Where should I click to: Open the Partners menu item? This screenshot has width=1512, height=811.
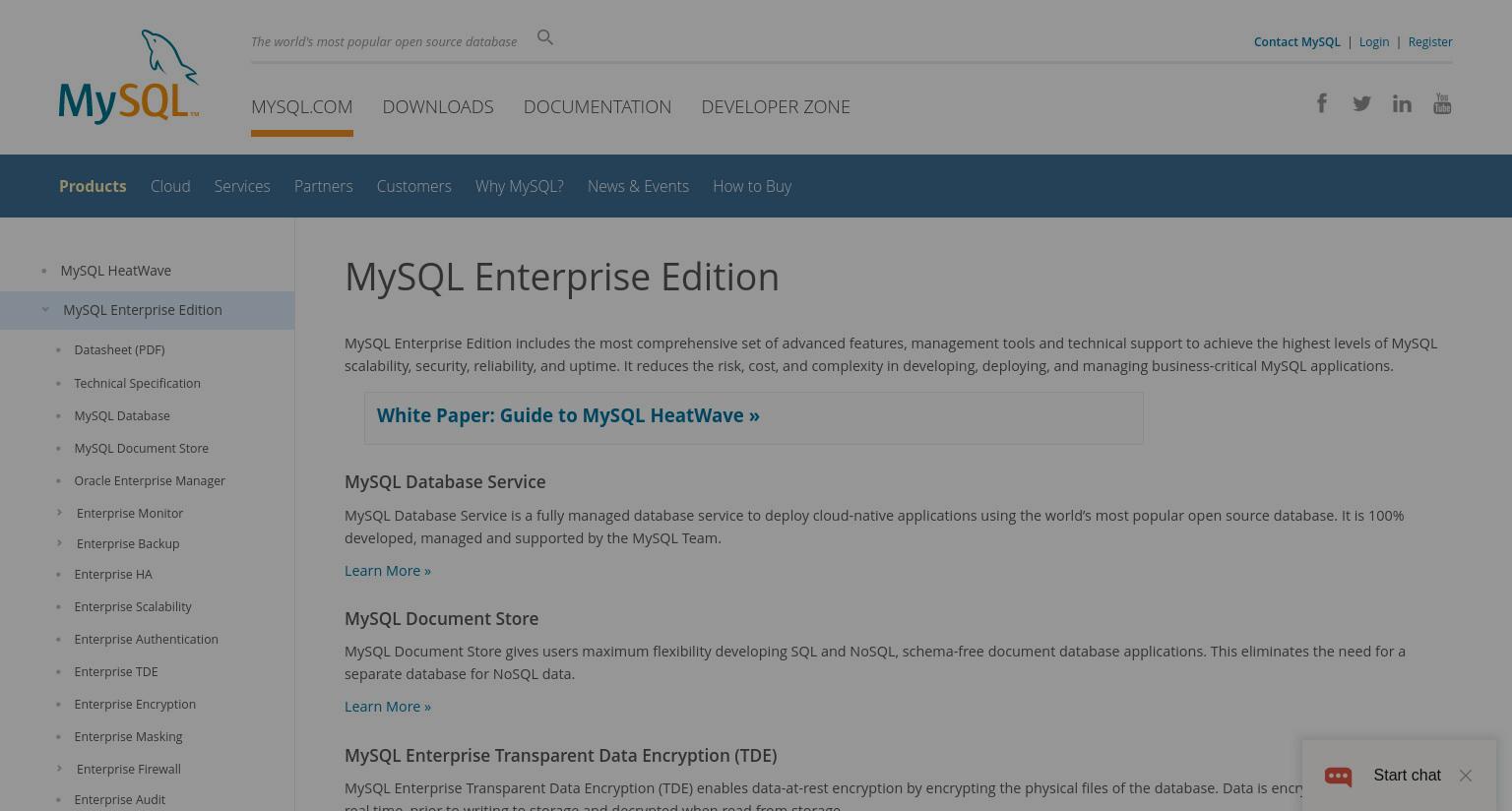[323, 186]
